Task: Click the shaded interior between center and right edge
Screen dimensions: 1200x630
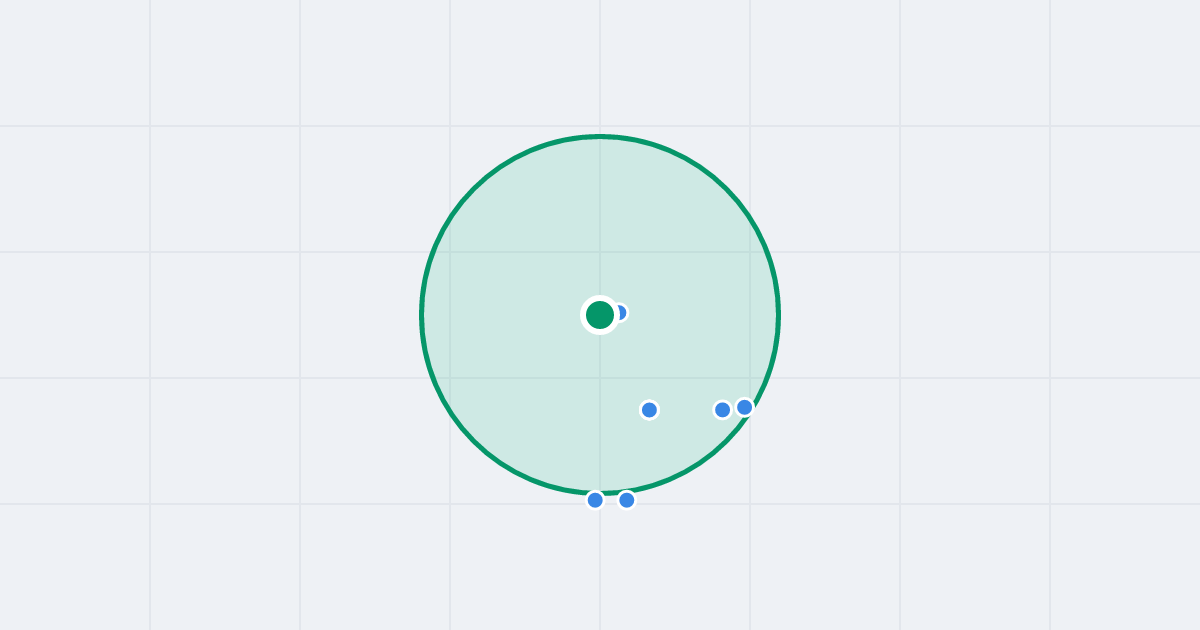Action: pyautogui.click(x=700, y=315)
